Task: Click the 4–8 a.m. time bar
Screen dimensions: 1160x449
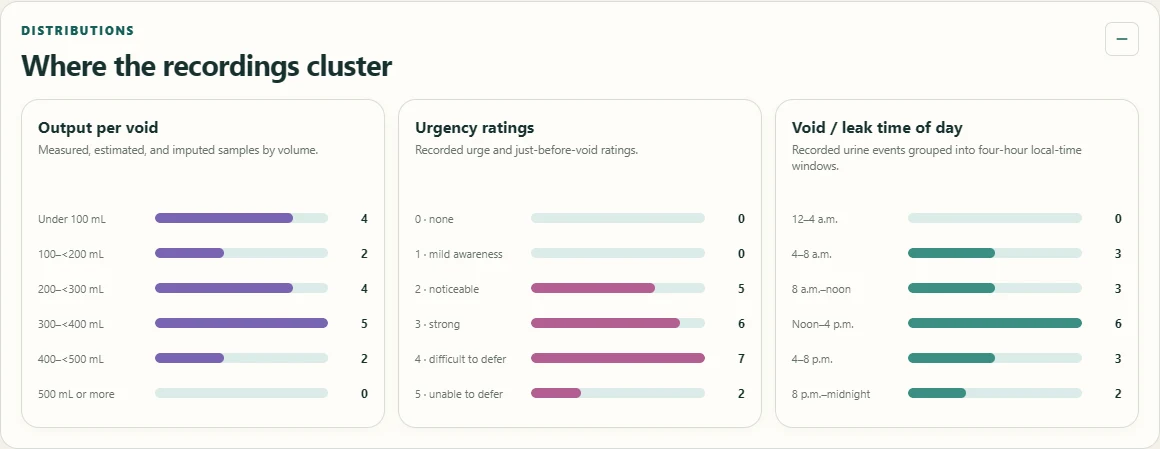Action: [x=994, y=253]
